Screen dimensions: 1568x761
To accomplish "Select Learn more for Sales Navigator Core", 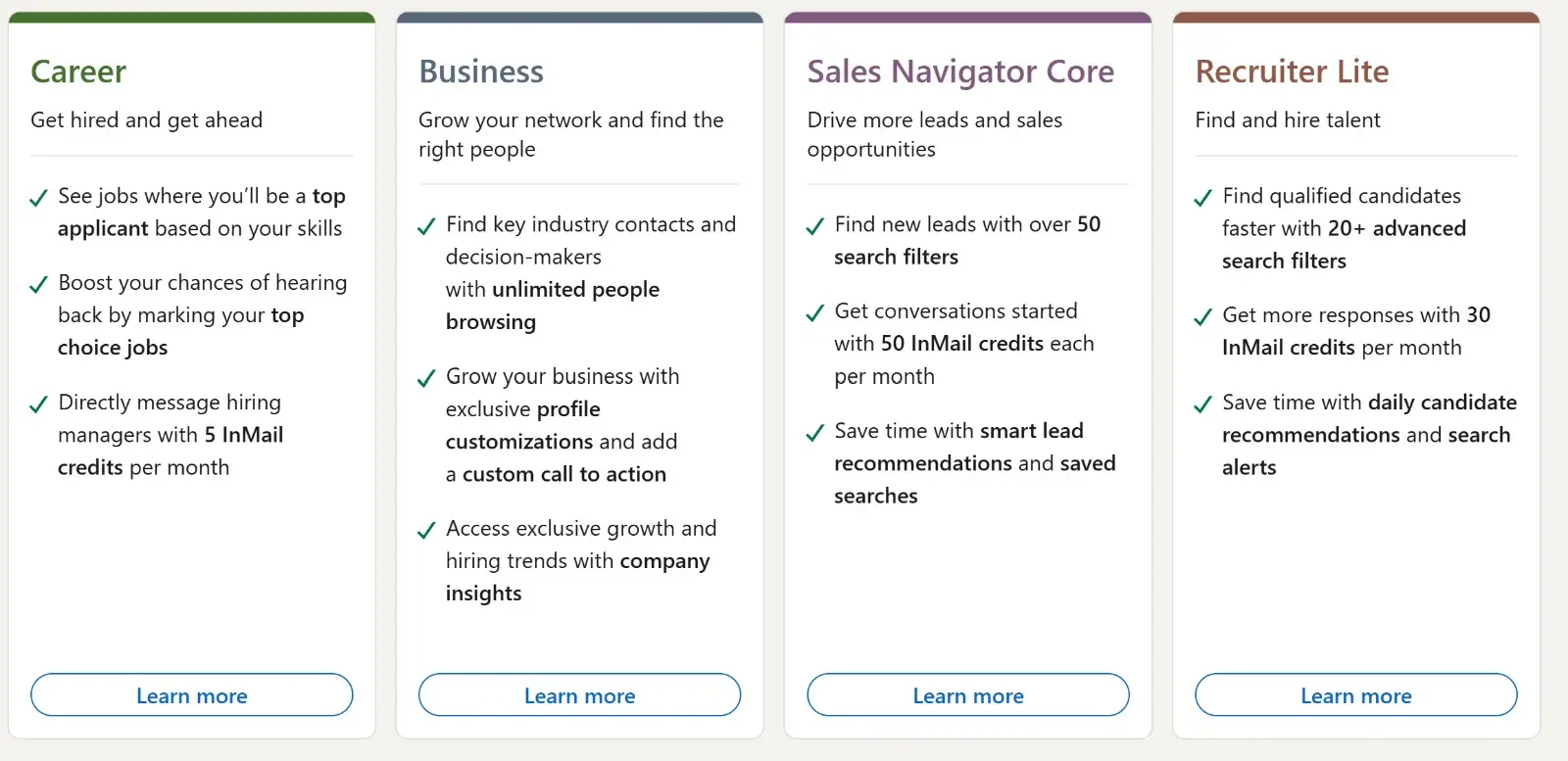I will [x=967, y=695].
